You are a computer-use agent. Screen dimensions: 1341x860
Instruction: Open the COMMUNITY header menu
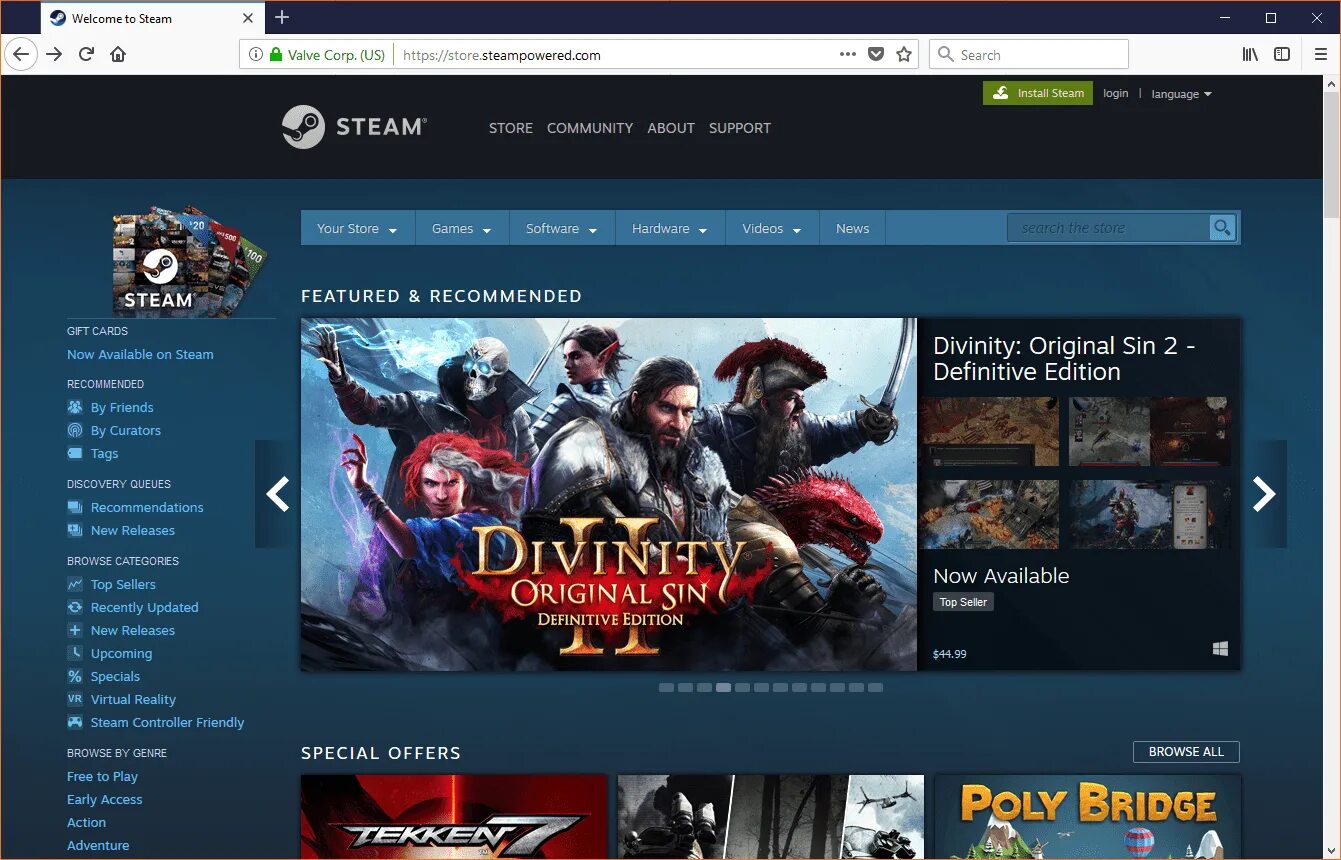(590, 128)
